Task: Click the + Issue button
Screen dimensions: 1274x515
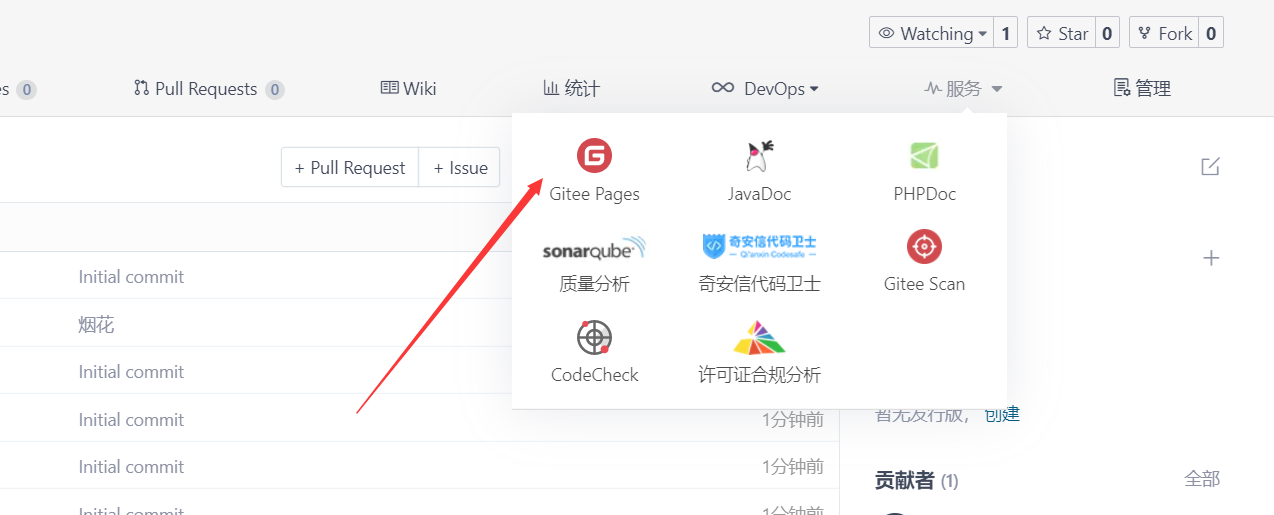Action: point(460,167)
